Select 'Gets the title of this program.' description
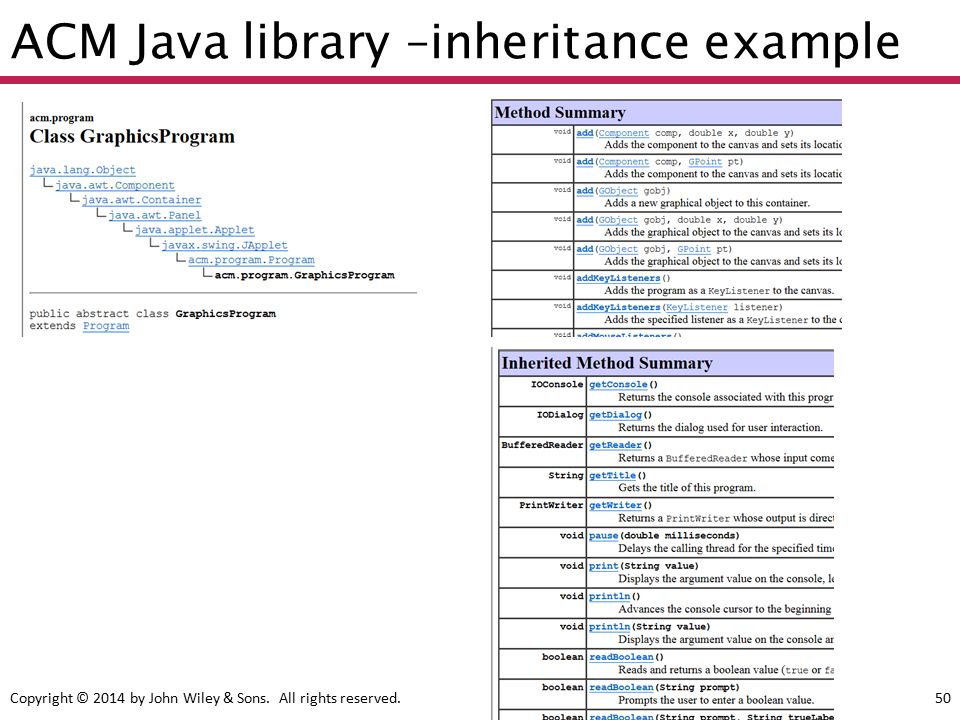 point(687,488)
